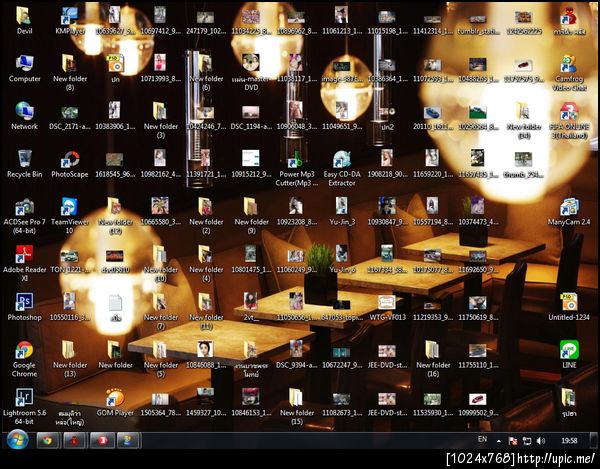
Task: Open the DSC_2171-a image file
Action: [70, 116]
